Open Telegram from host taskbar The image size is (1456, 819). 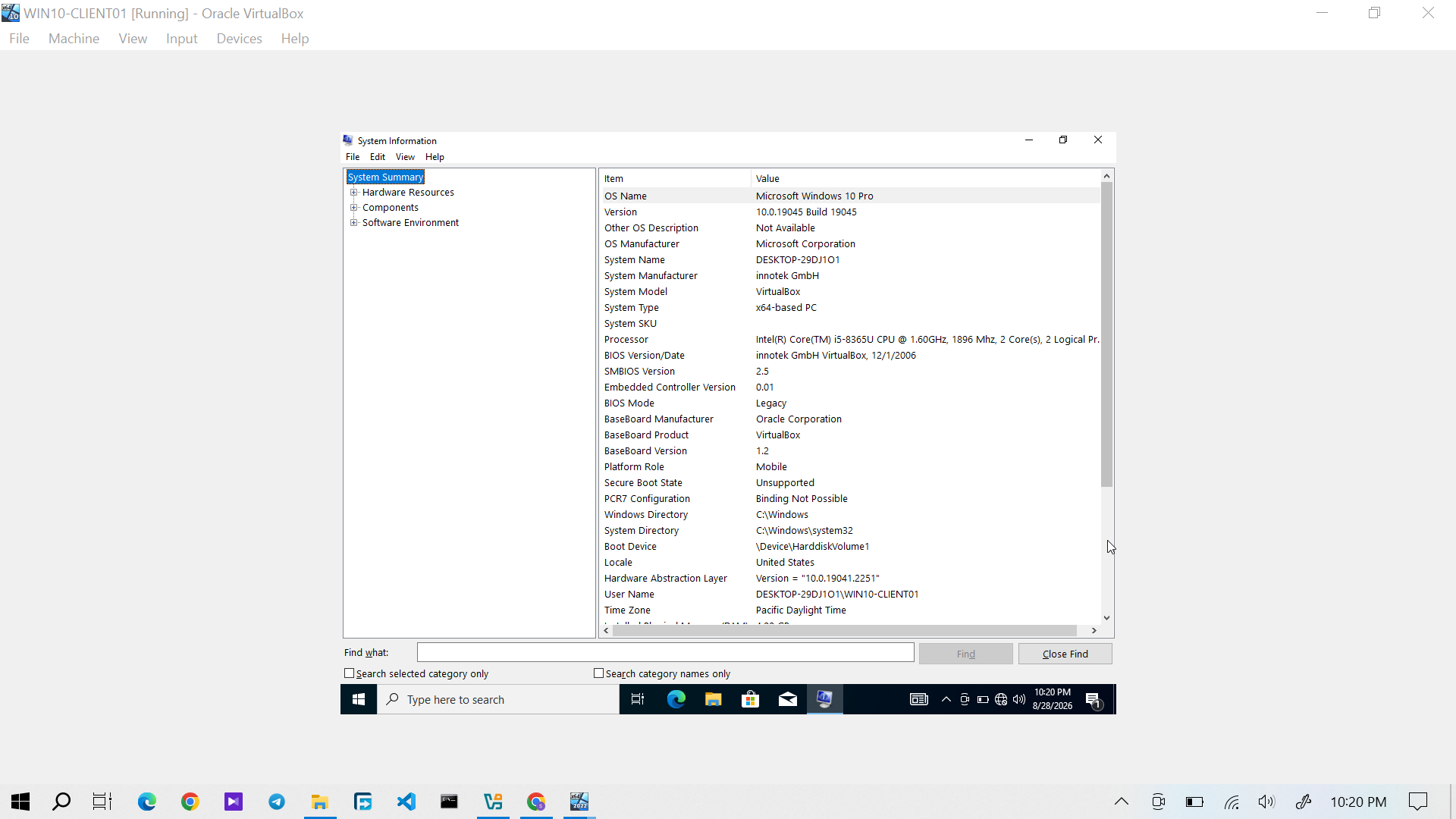pyautogui.click(x=277, y=802)
